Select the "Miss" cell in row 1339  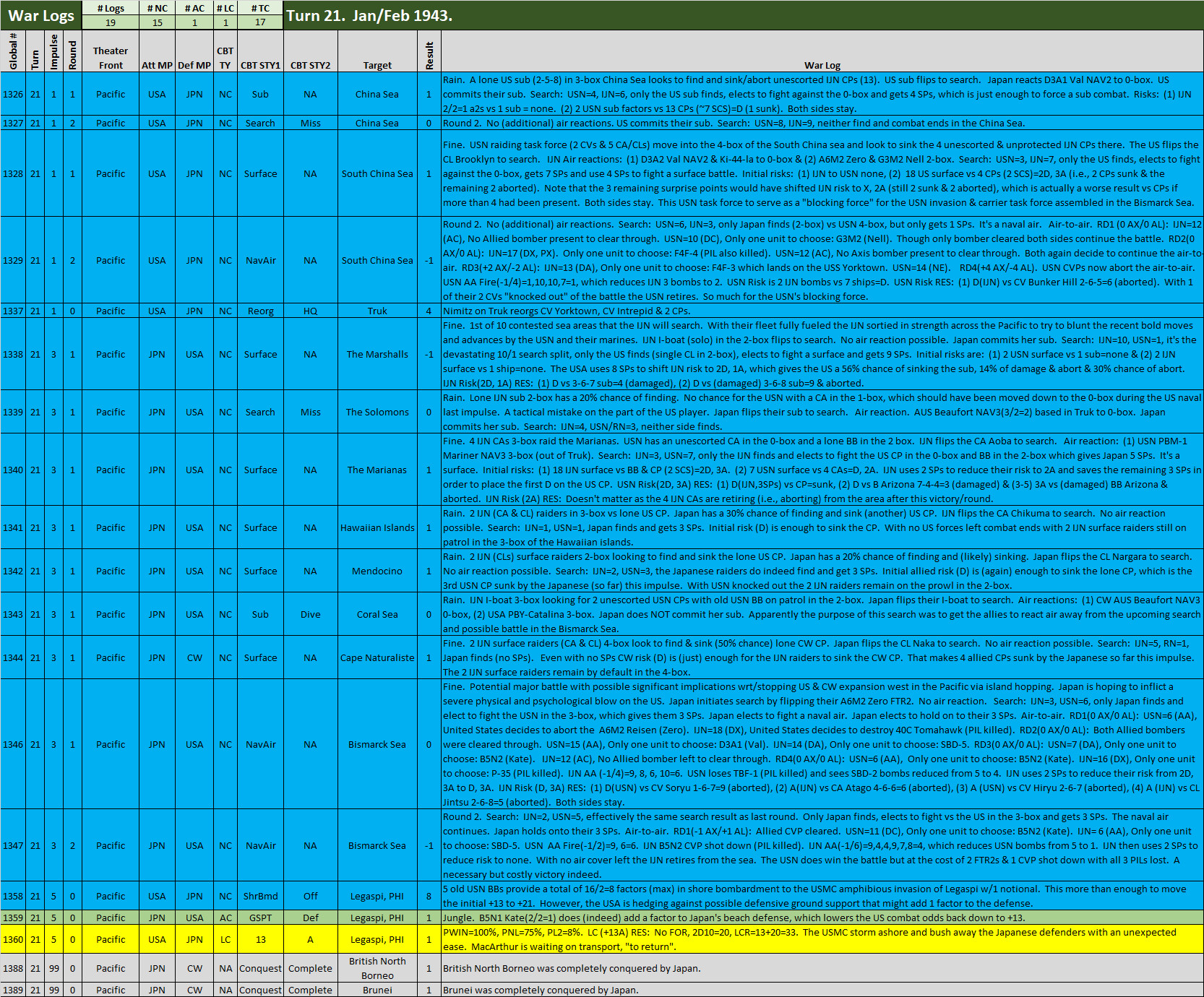(x=310, y=412)
